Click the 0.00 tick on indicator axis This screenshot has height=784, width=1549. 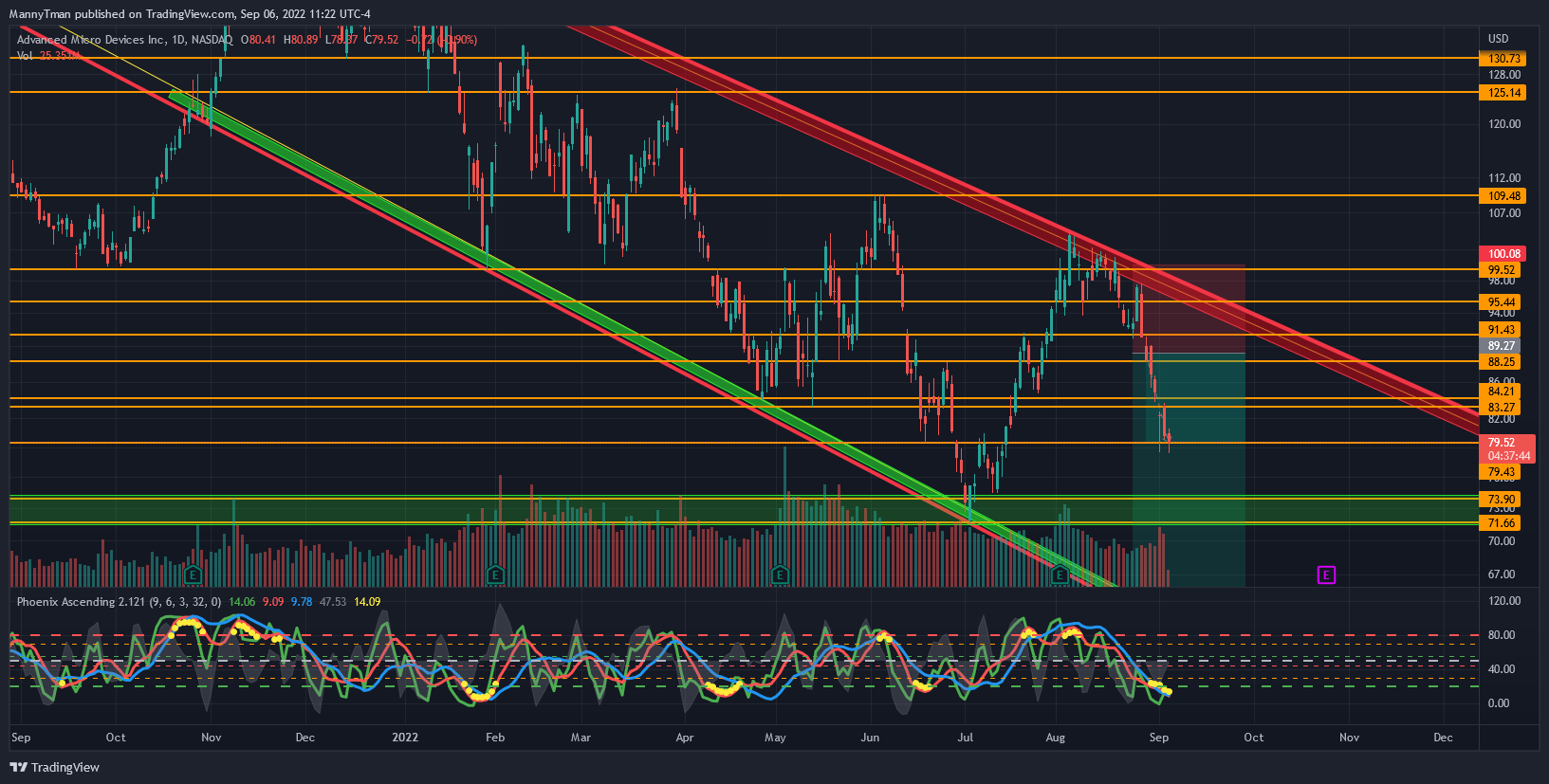click(x=1499, y=703)
